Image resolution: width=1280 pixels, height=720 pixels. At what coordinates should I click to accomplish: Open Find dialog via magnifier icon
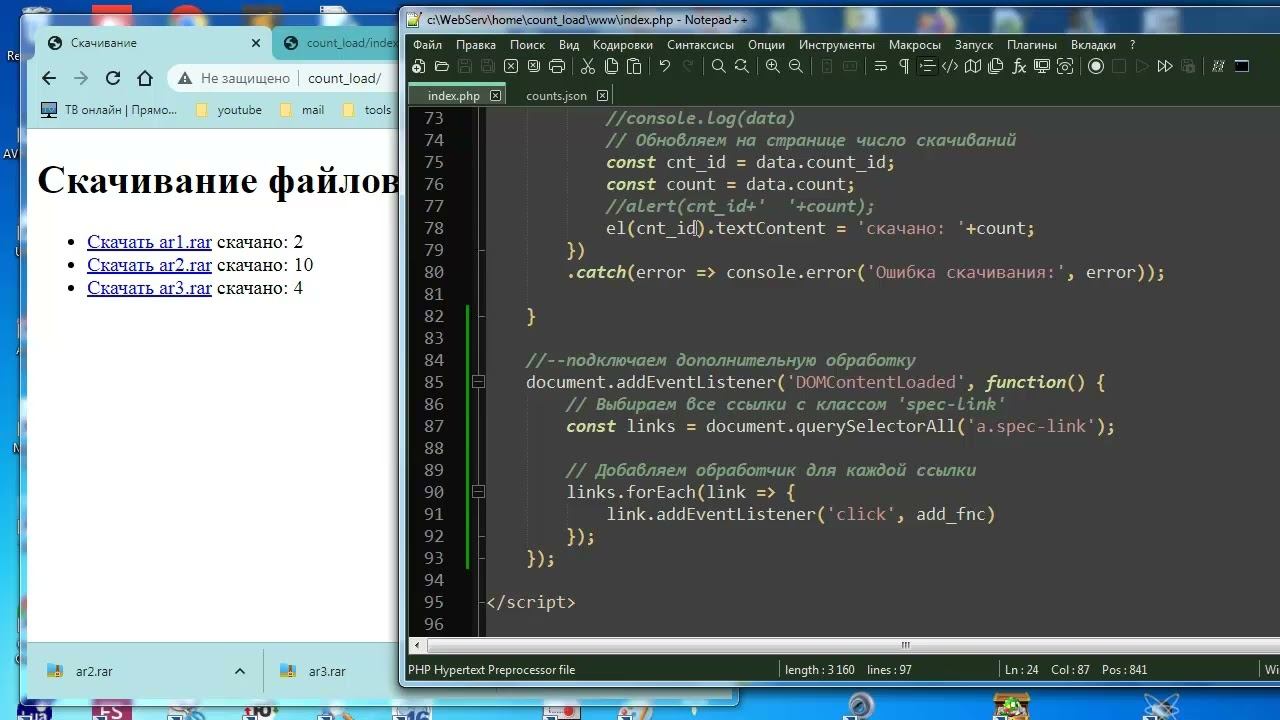(x=718, y=66)
